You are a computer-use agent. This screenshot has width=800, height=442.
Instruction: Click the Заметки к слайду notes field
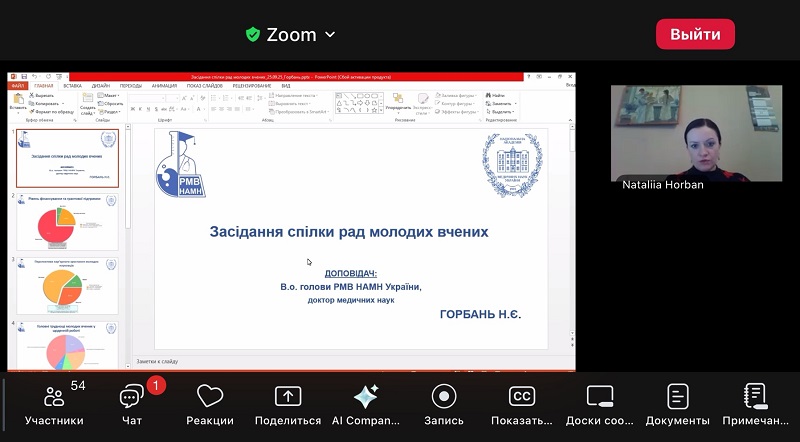(340, 360)
